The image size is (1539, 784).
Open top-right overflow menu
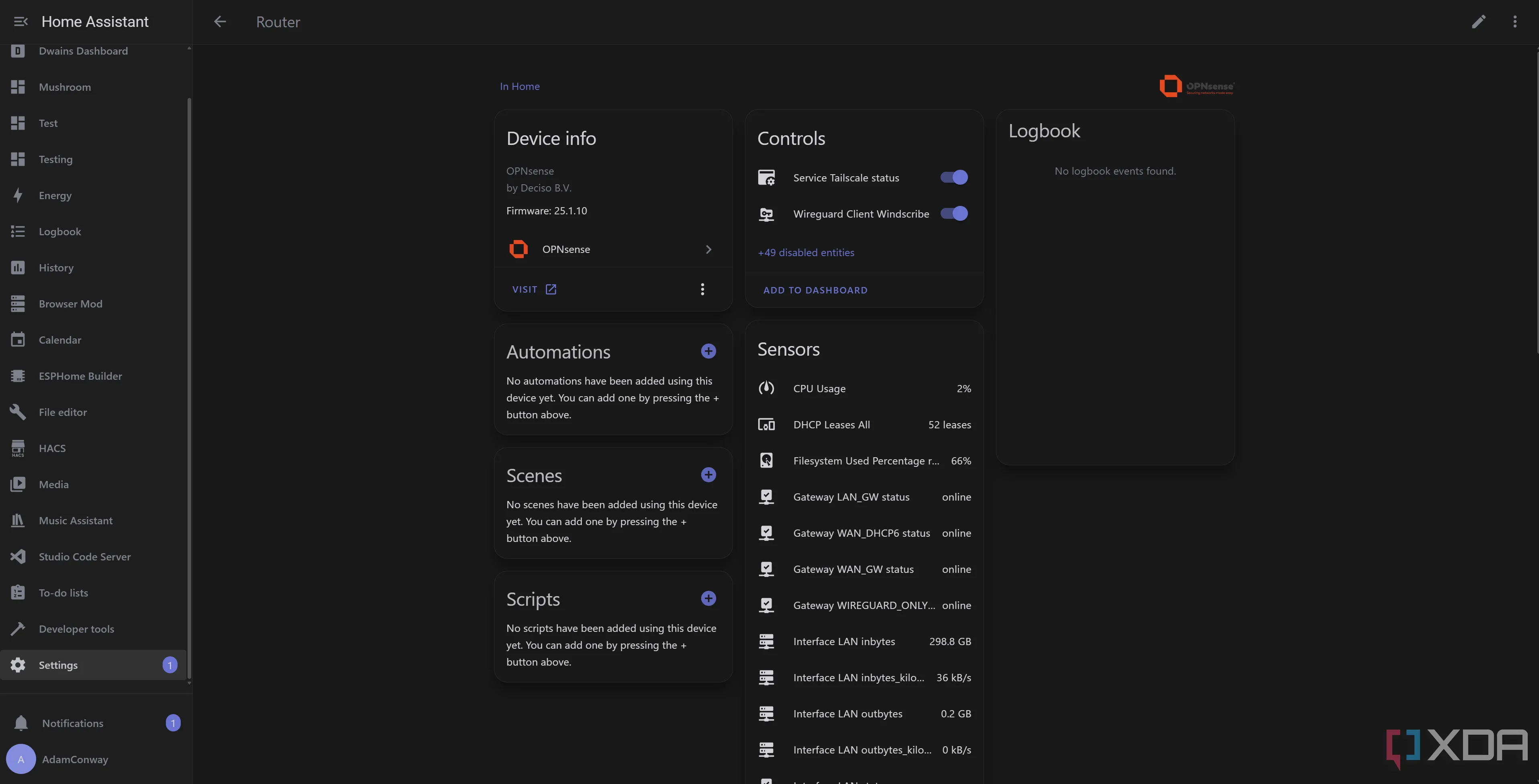(1515, 22)
